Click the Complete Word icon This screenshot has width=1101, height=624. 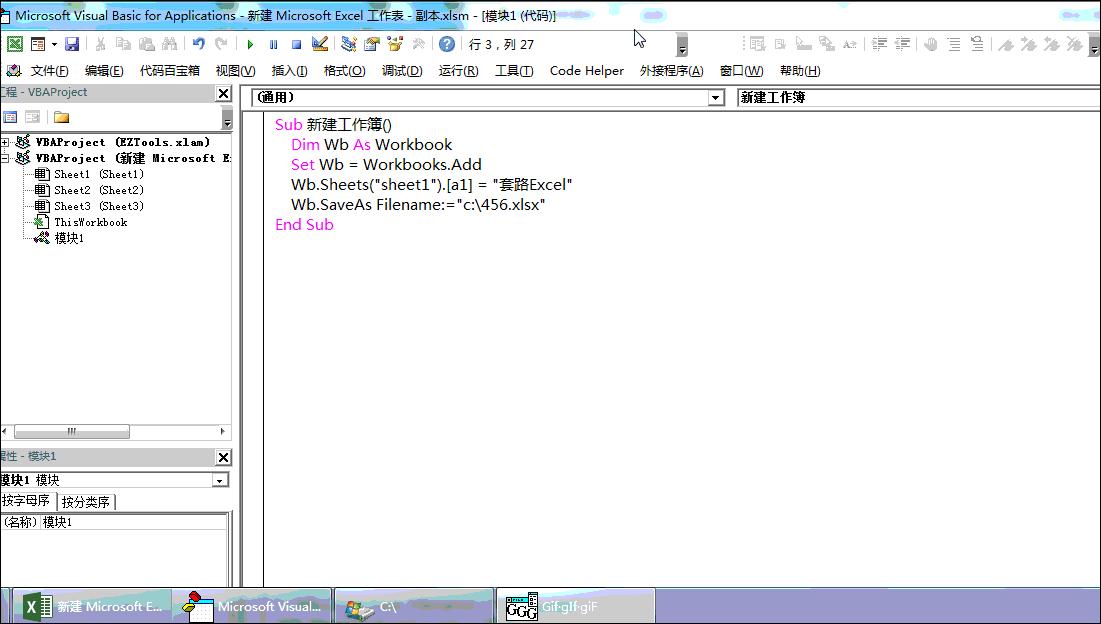(x=850, y=44)
